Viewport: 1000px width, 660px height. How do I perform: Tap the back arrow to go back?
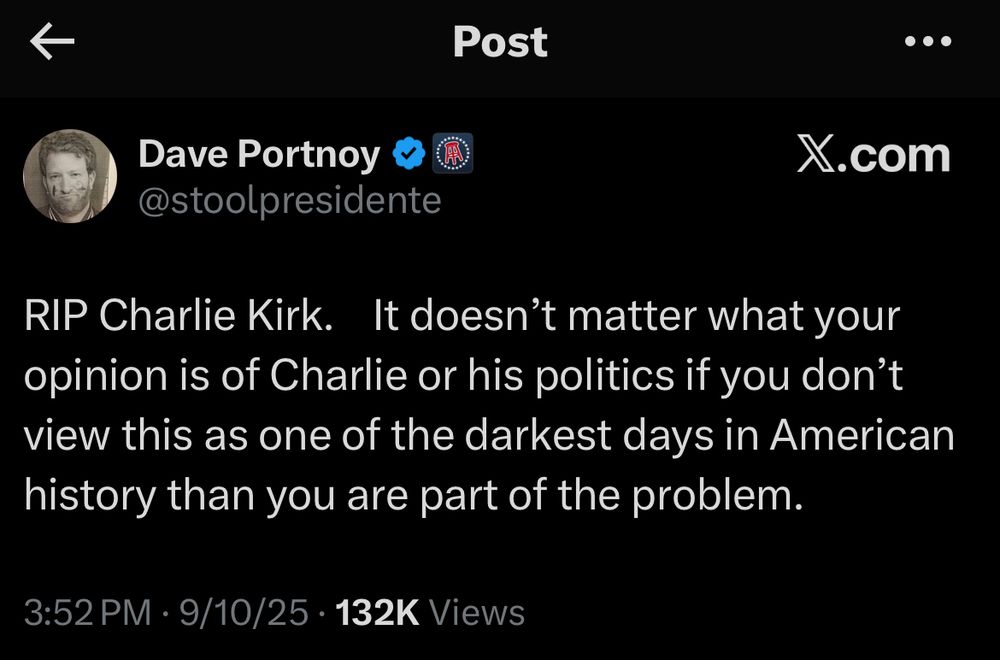coord(54,41)
